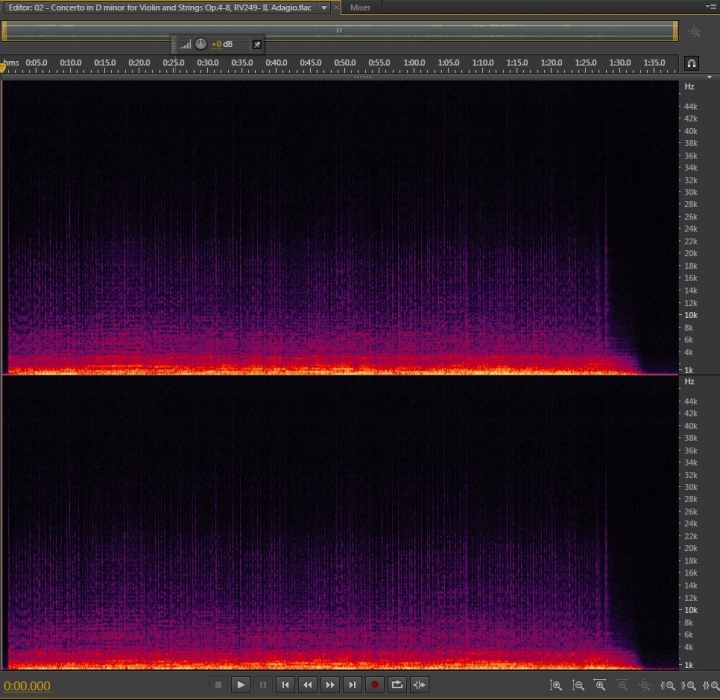Zoom out amplitude icon

(578, 686)
